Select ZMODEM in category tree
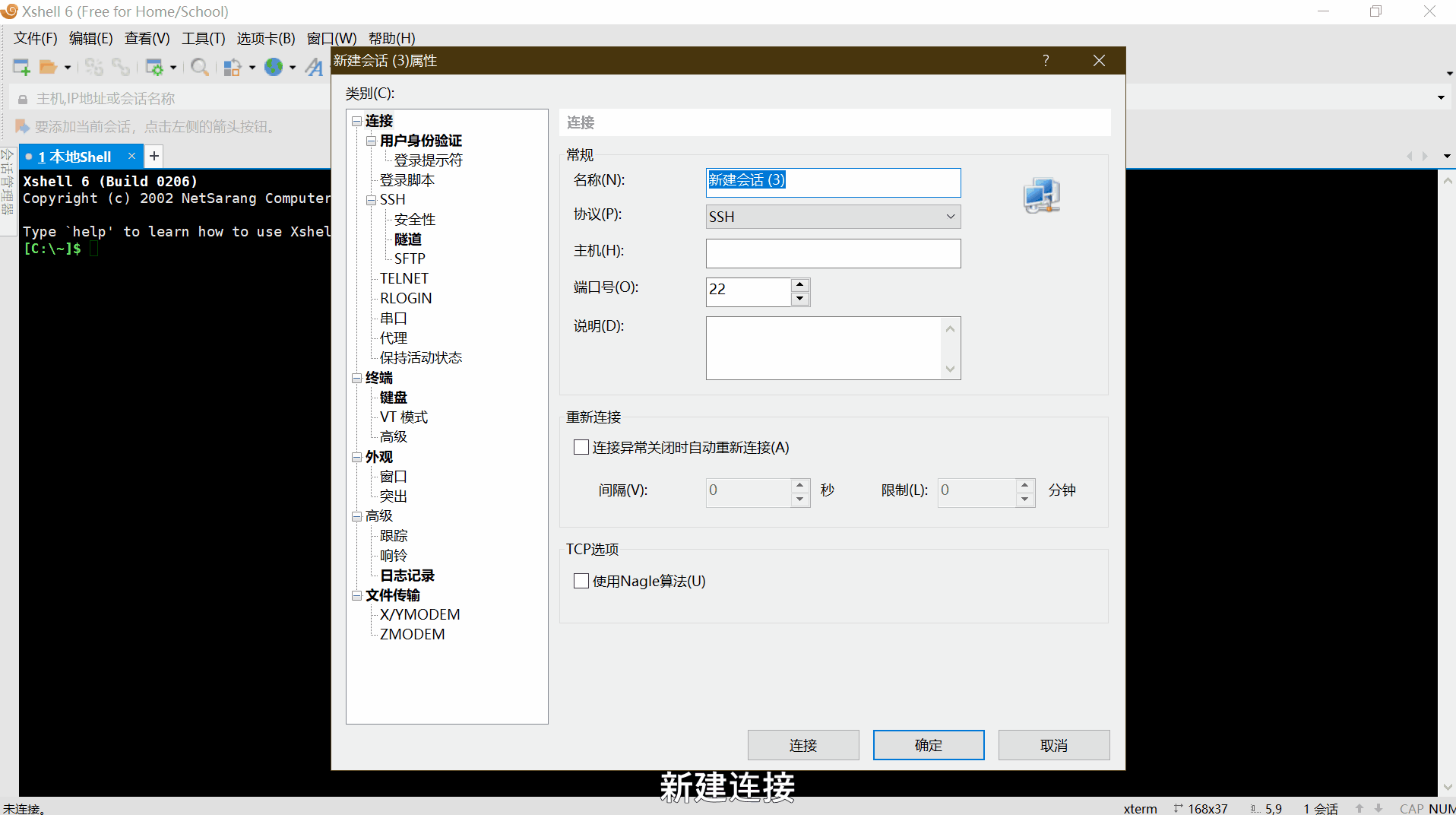 (413, 635)
